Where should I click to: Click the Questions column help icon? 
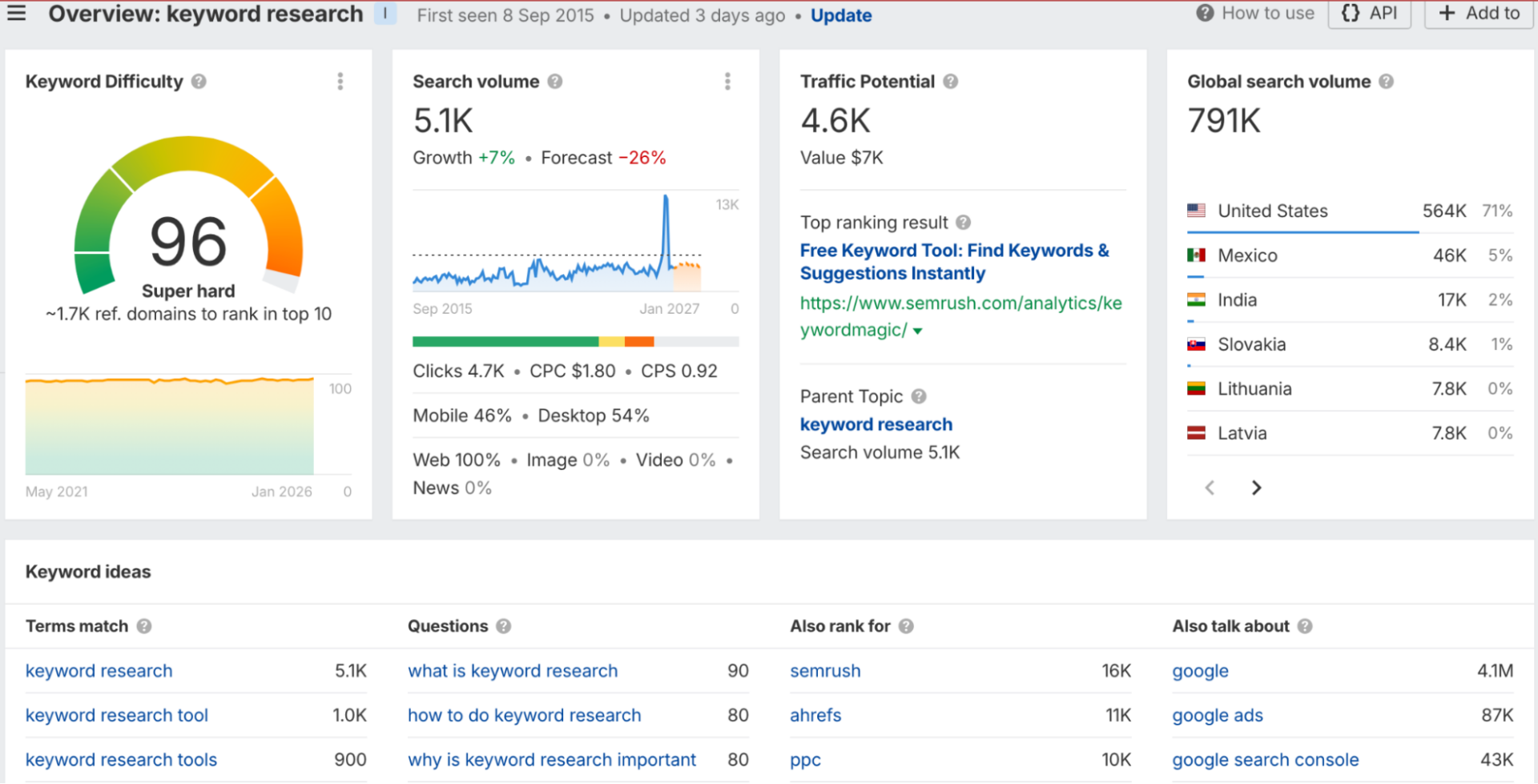point(503,626)
